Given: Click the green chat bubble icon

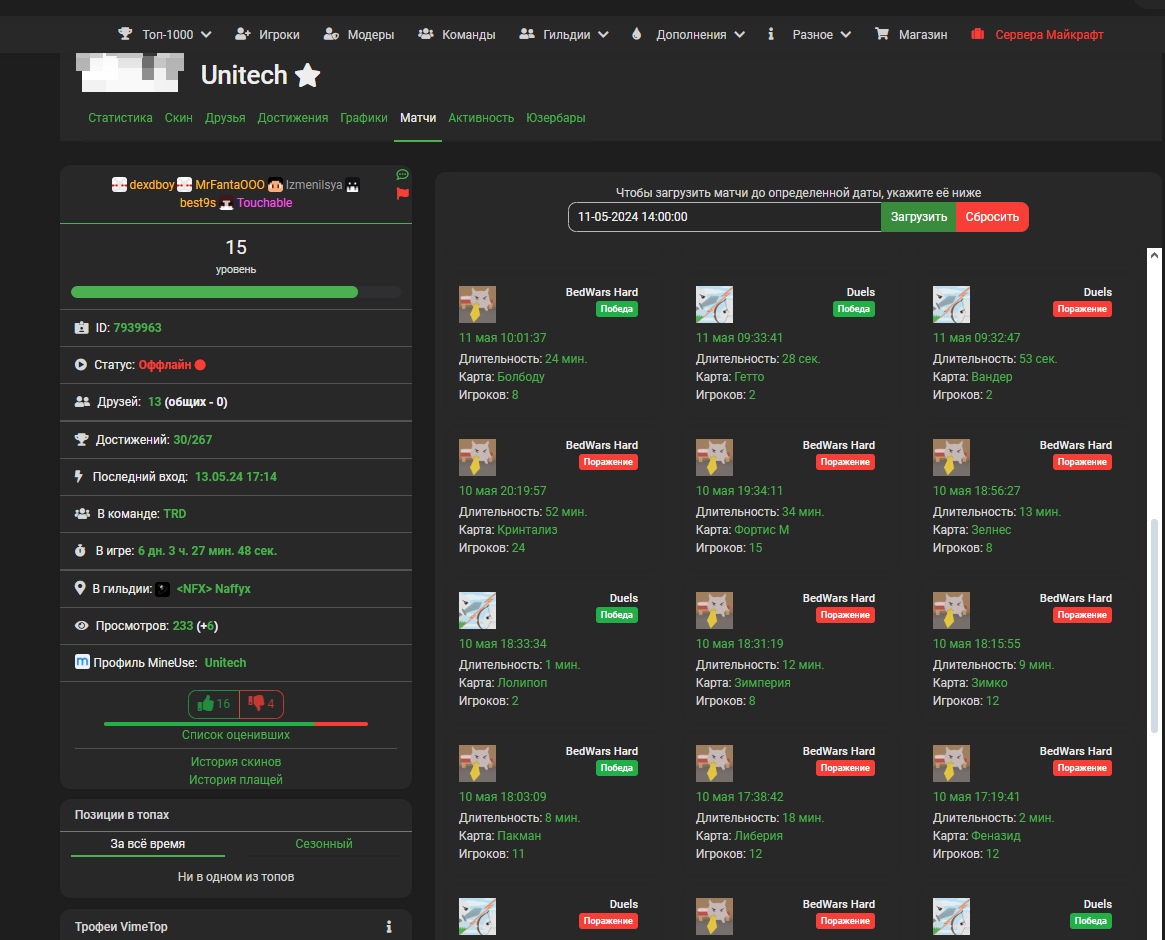Looking at the screenshot, I should coord(403,174).
